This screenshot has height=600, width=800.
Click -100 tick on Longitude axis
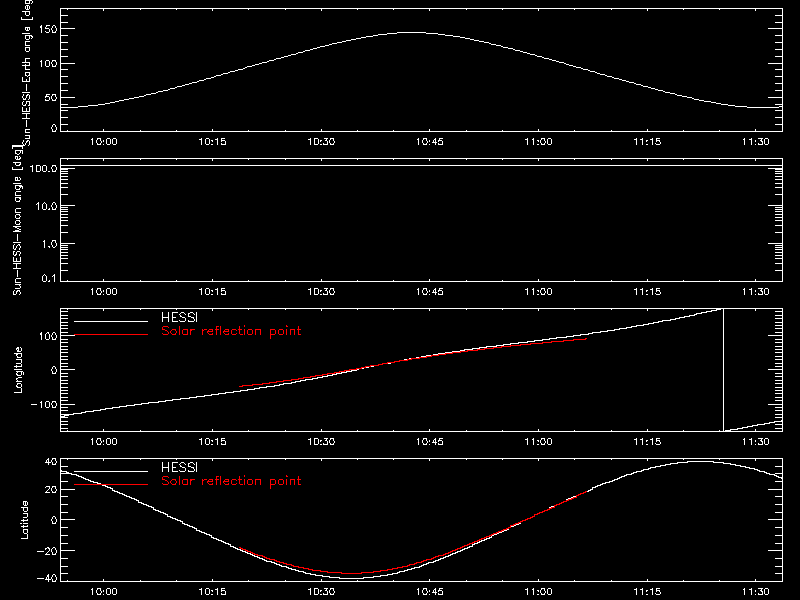pos(44,404)
